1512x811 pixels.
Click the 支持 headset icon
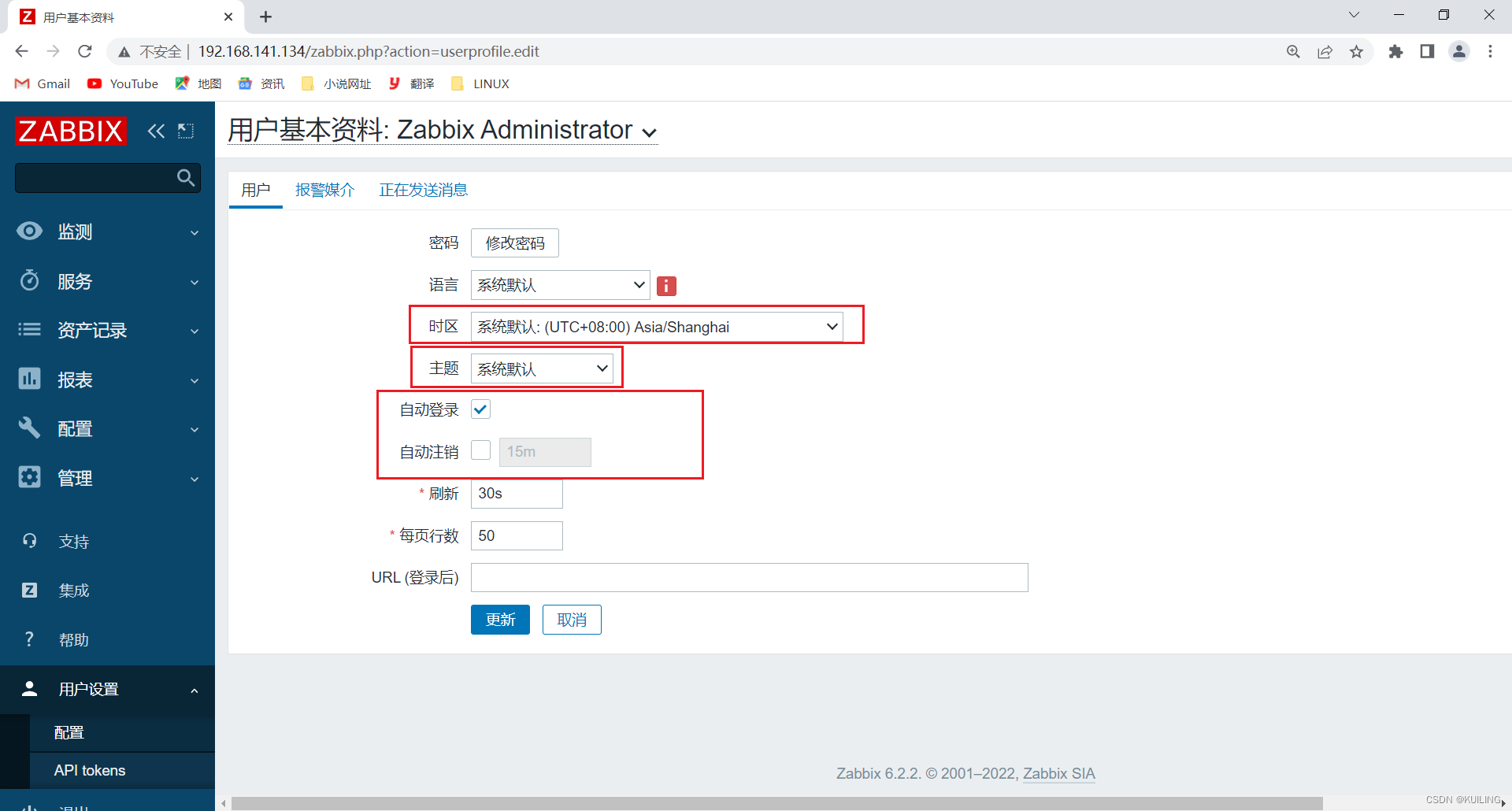(29, 541)
